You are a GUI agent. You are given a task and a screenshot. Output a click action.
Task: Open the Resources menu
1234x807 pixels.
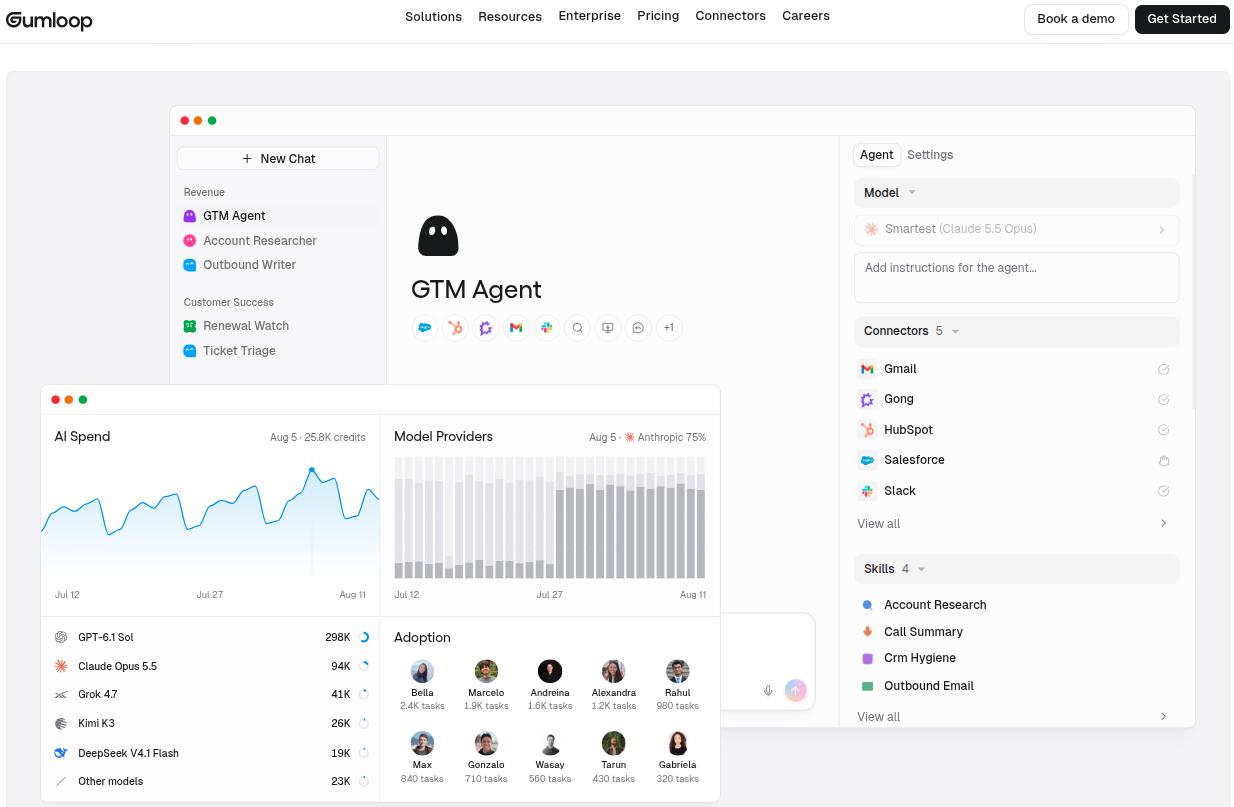pos(510,17)
